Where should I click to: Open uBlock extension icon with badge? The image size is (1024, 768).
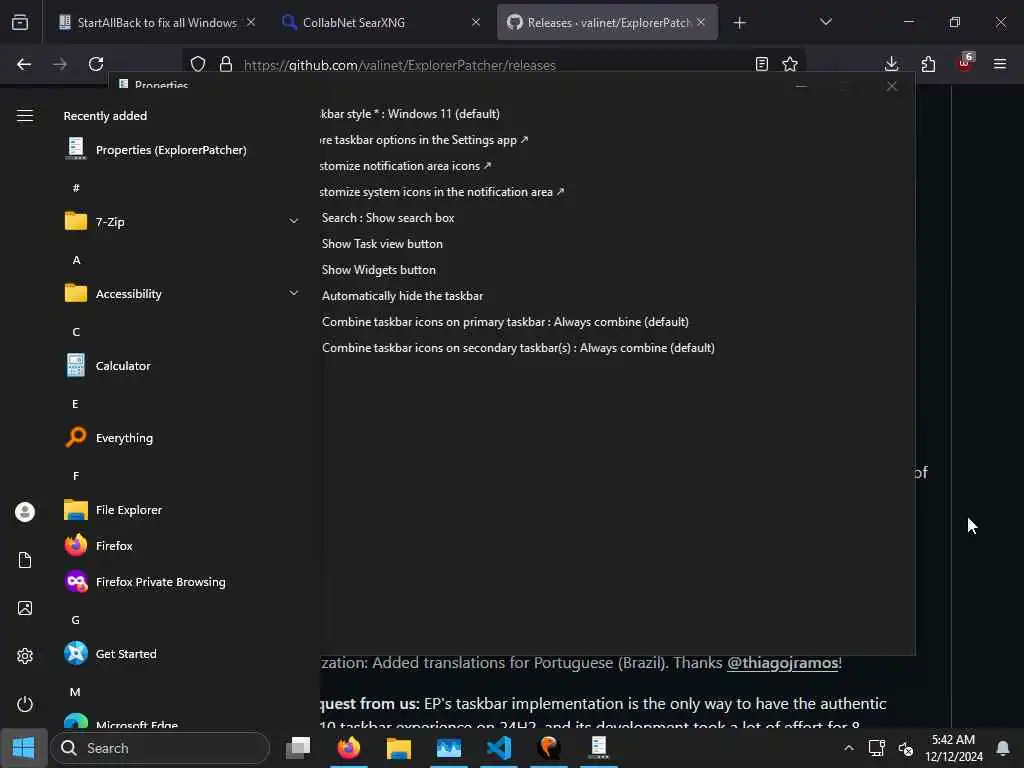pos(965,63)
